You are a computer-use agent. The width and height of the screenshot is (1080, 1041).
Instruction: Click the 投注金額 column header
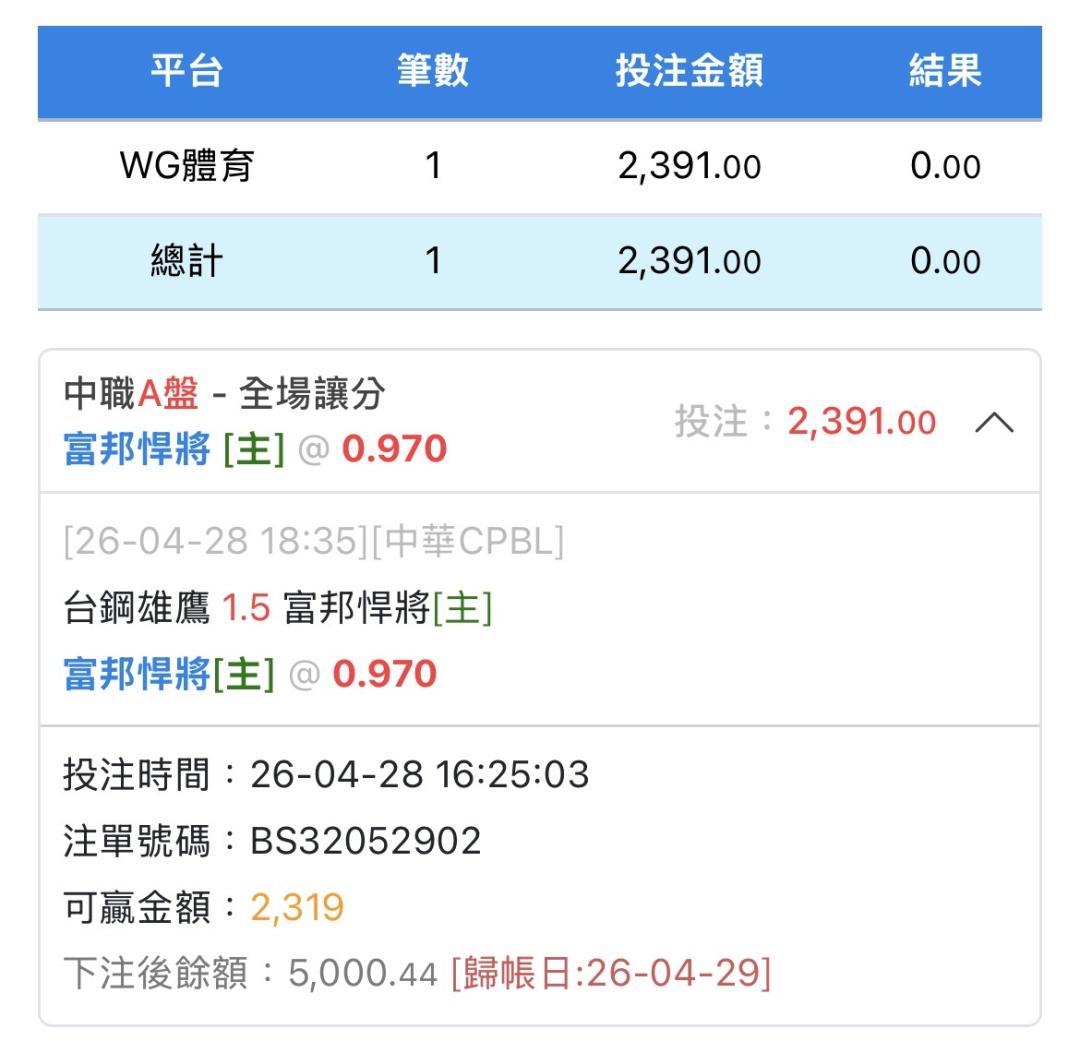[x=689, y=72]
